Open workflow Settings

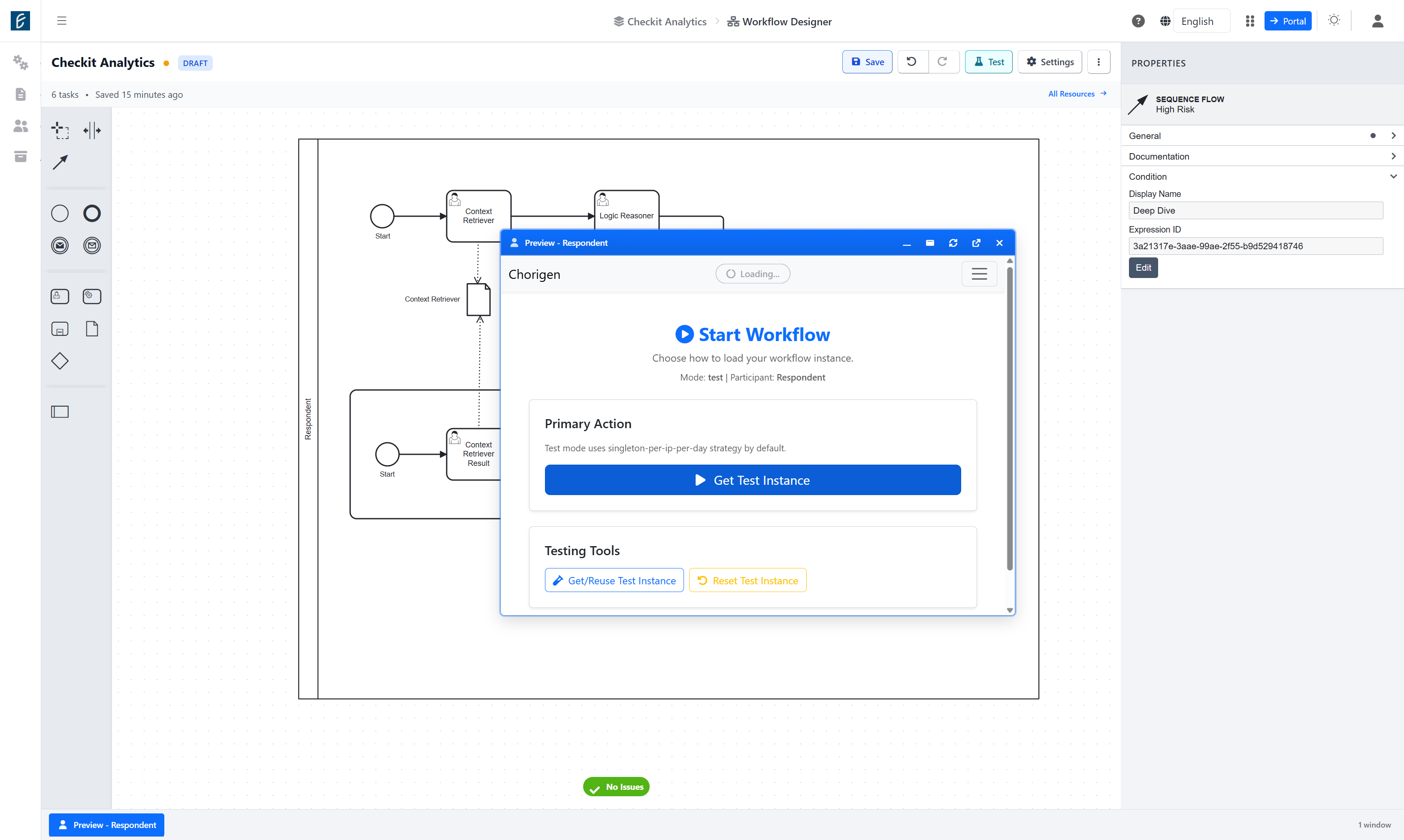[x=1050, y=62]
